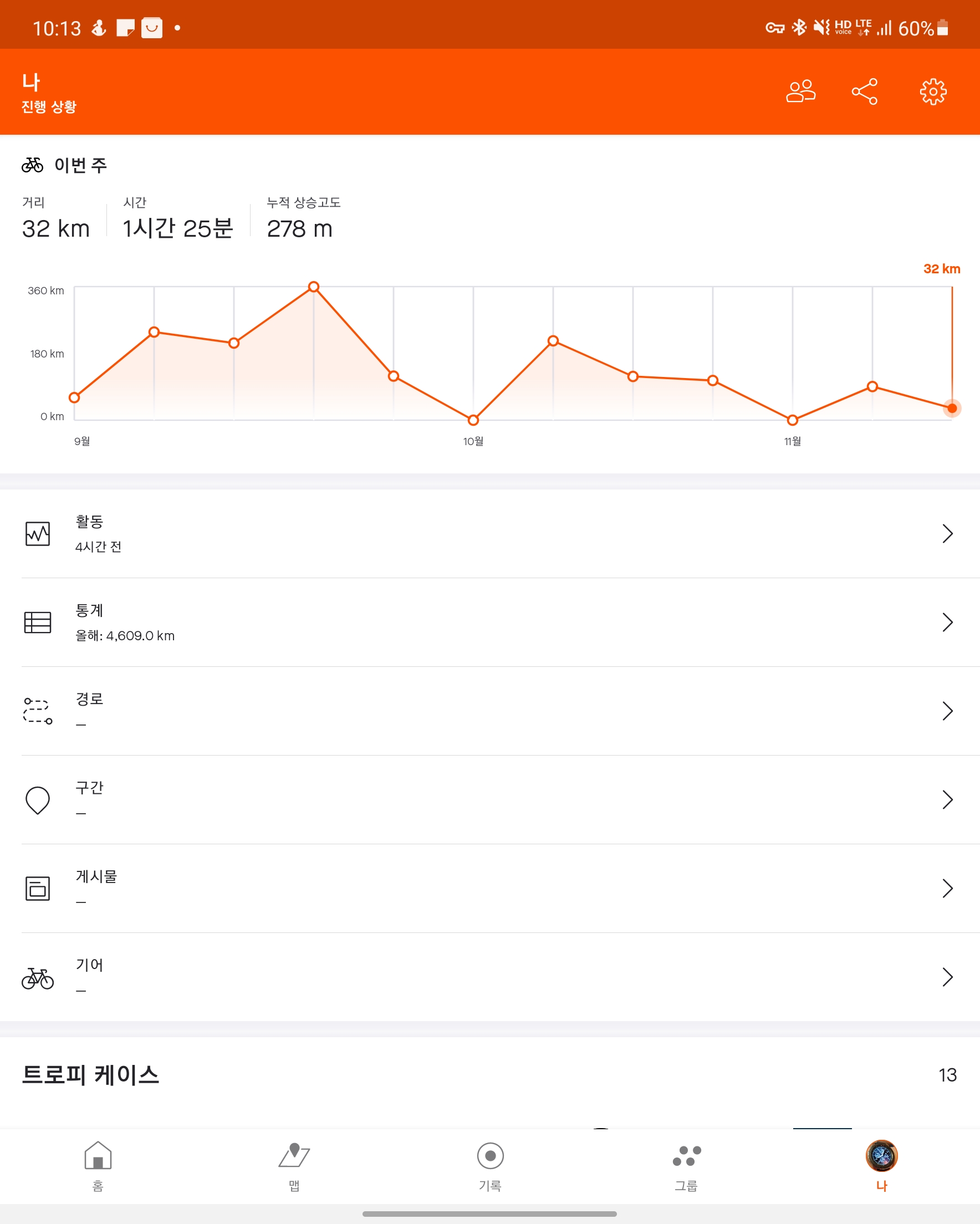Expand the 통계 row chevron
This screenshot has width=980, height=1224.
tap(947, 622)
